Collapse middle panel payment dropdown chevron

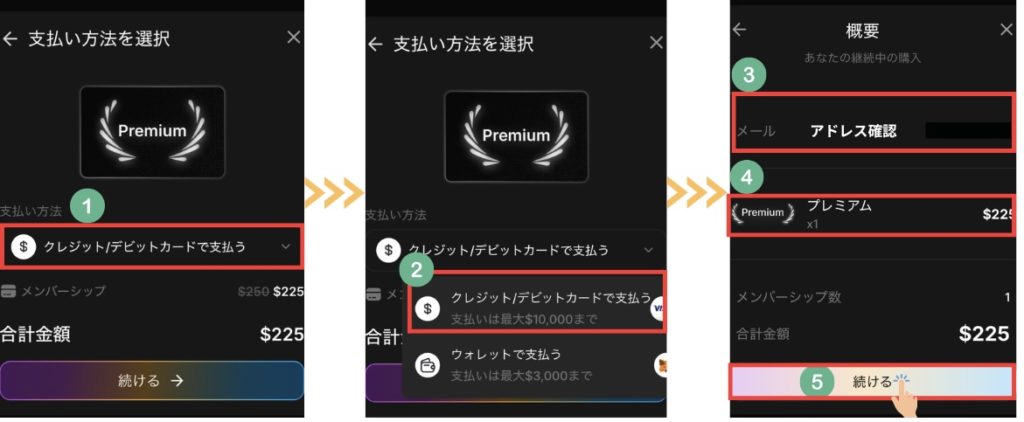click(x=648, y=250)
